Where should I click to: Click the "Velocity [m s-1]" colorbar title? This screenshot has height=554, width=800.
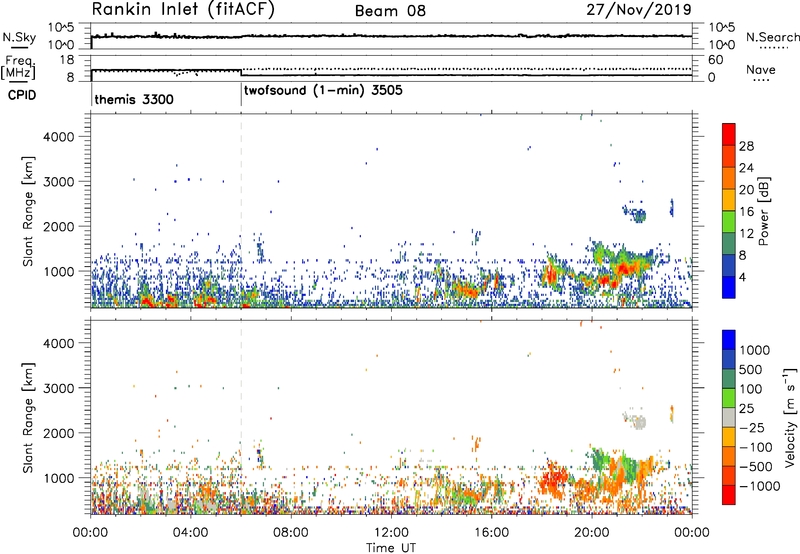790,417
